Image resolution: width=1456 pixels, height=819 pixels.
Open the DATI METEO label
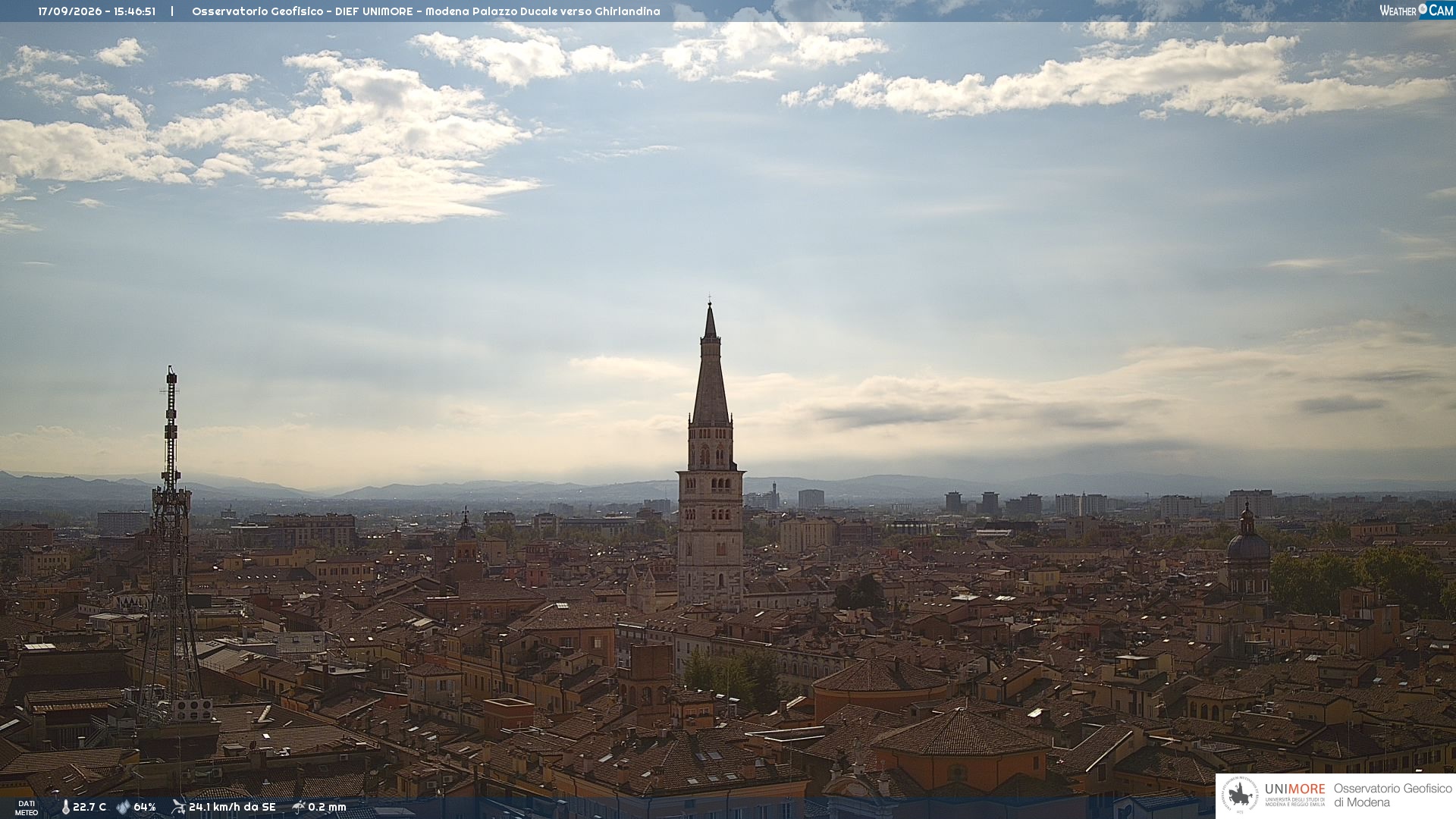coord(27,808)
